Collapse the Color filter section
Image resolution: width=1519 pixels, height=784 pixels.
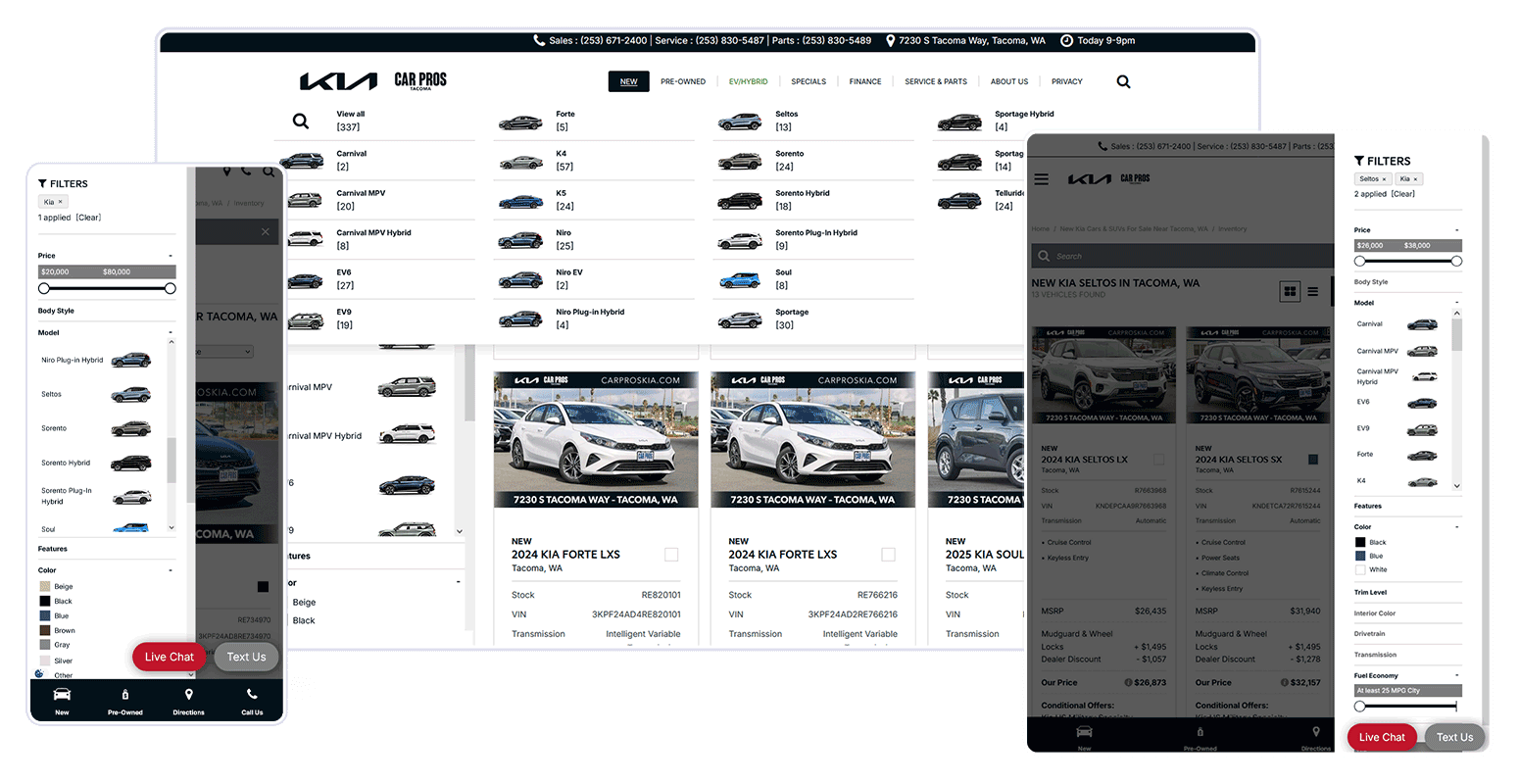point(1457,526)
